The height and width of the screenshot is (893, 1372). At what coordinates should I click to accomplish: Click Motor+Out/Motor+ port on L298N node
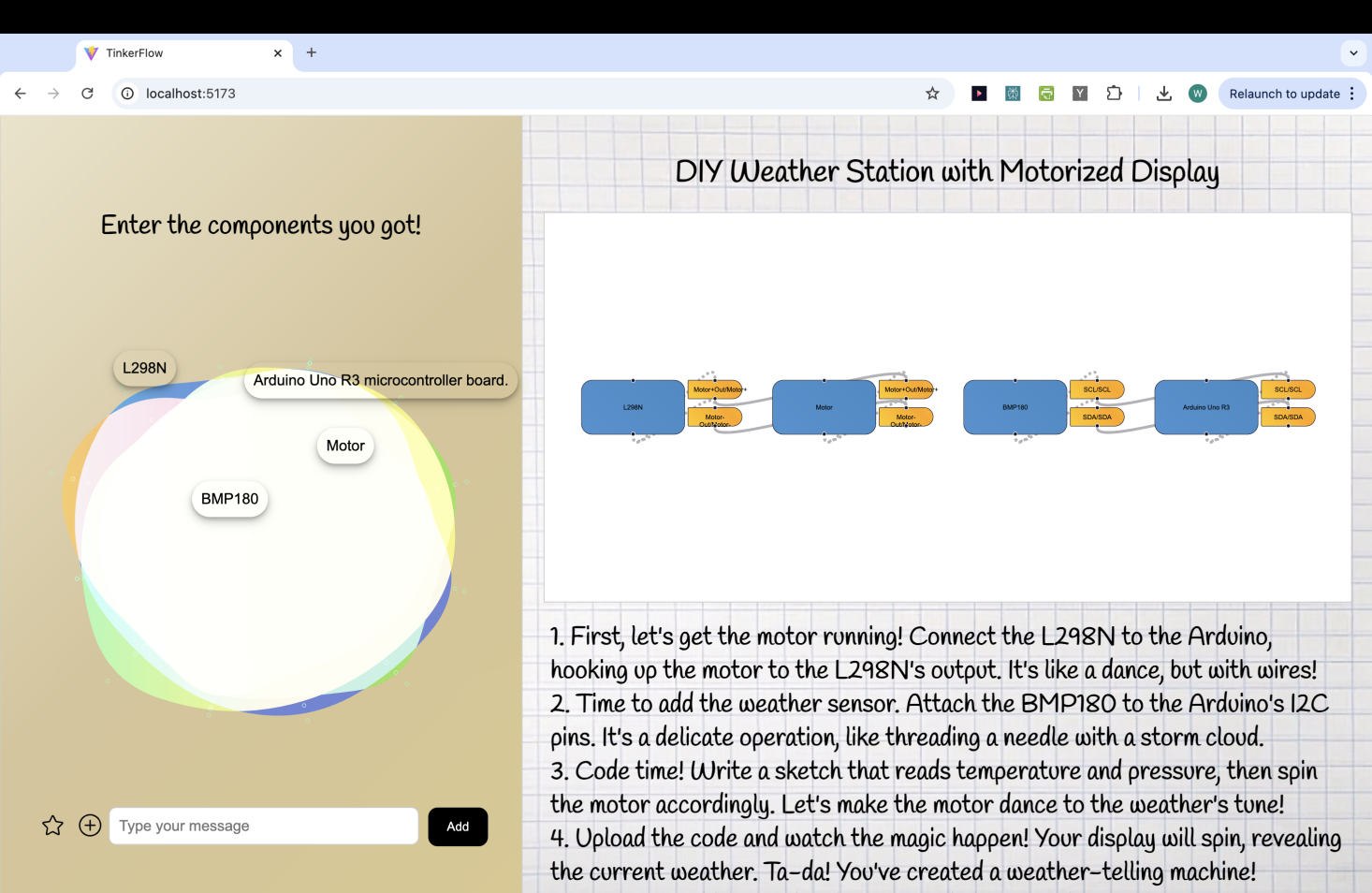point(716,389)
